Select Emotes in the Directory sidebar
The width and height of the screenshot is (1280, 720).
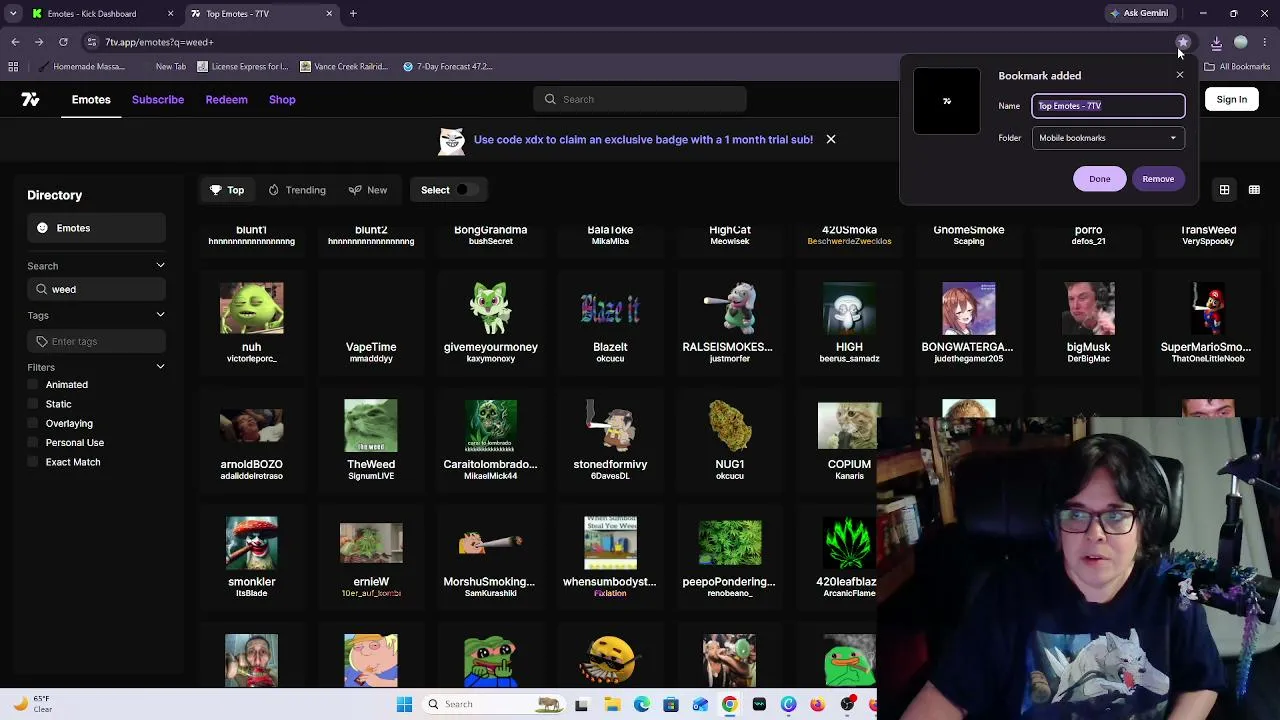(96, 228)
